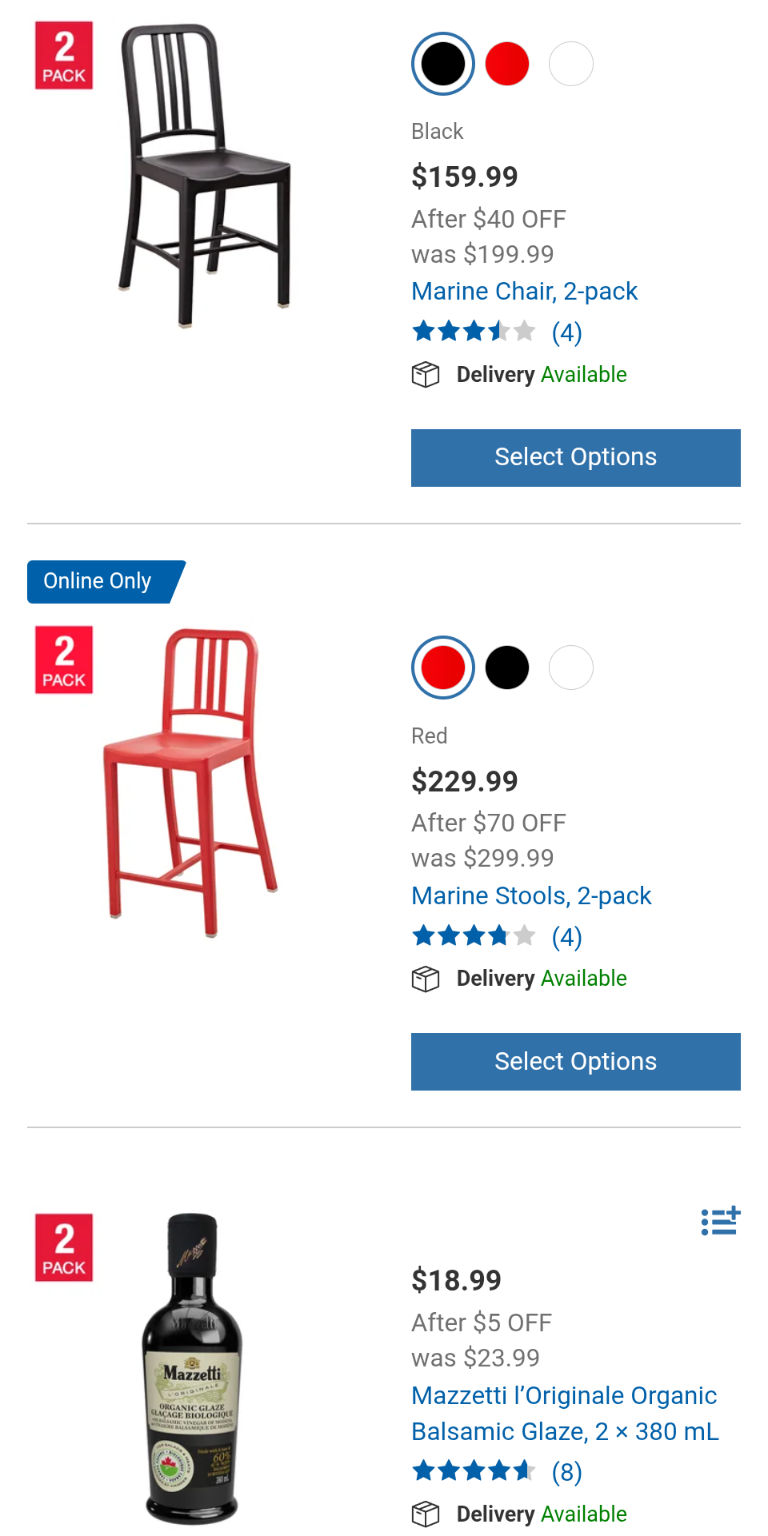Open the Marine Chair, 2-pack product link
This screenshot has height=1536, width=768.
(524, 292)
